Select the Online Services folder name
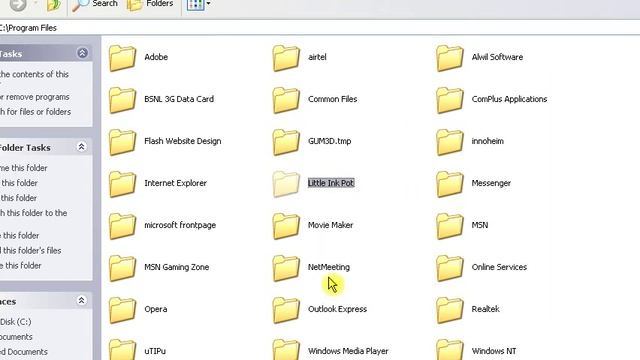Viewport: 640px width, 360px height. pyautogui.click(x=499, y=267)
